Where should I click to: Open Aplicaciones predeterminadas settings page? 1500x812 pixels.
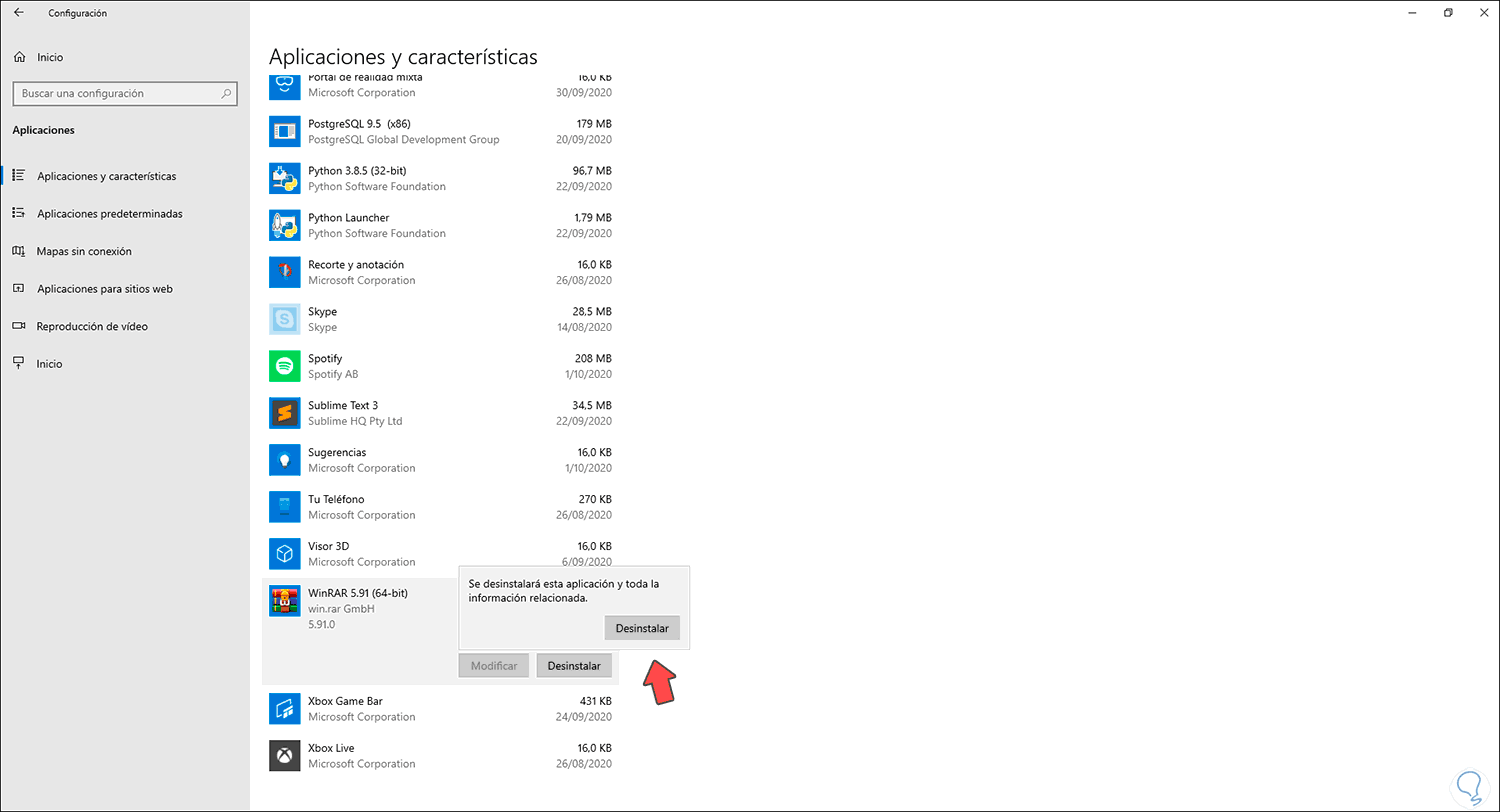tap(110, 213)
